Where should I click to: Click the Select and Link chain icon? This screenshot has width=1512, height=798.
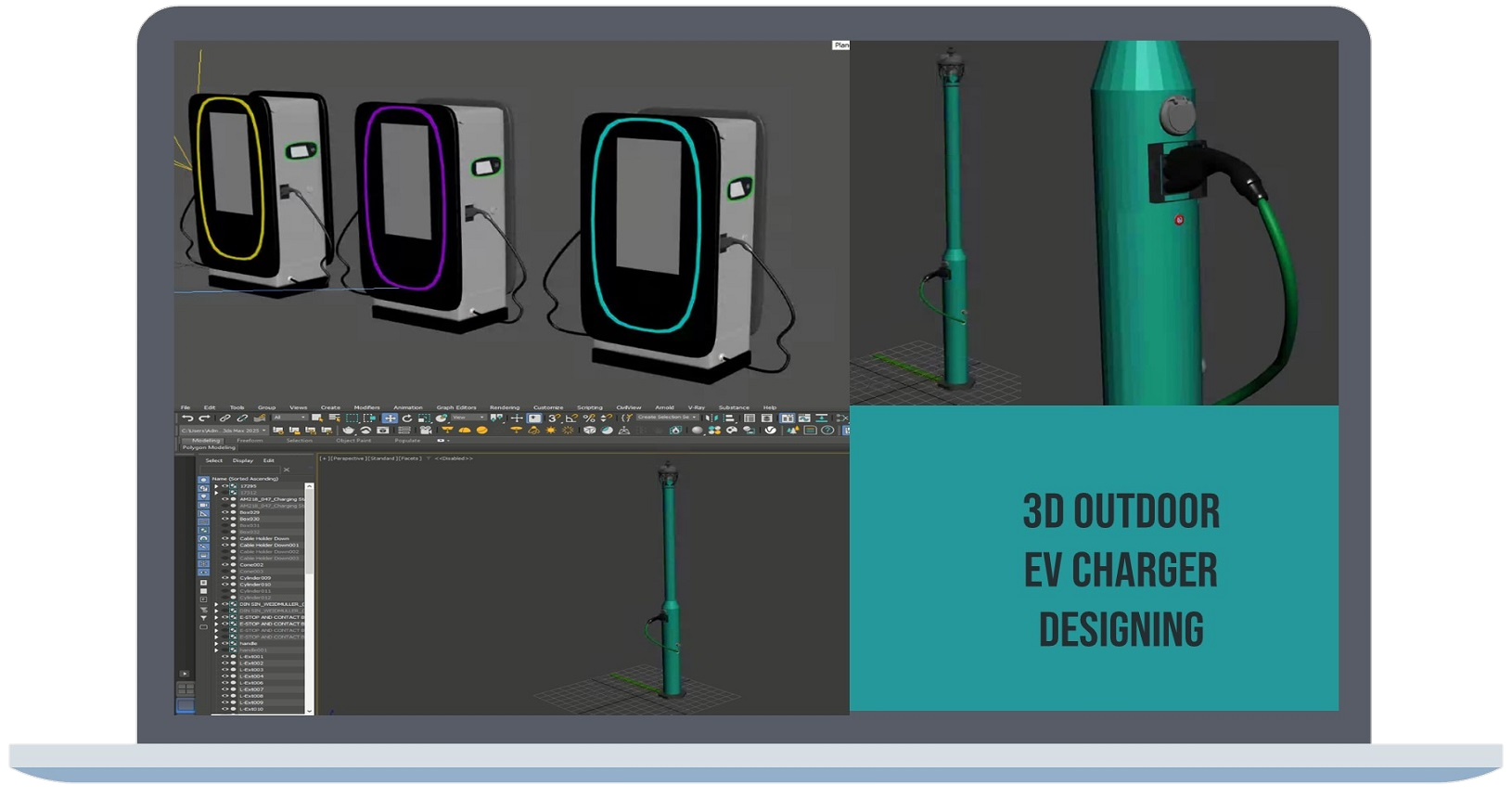(224, 418)
